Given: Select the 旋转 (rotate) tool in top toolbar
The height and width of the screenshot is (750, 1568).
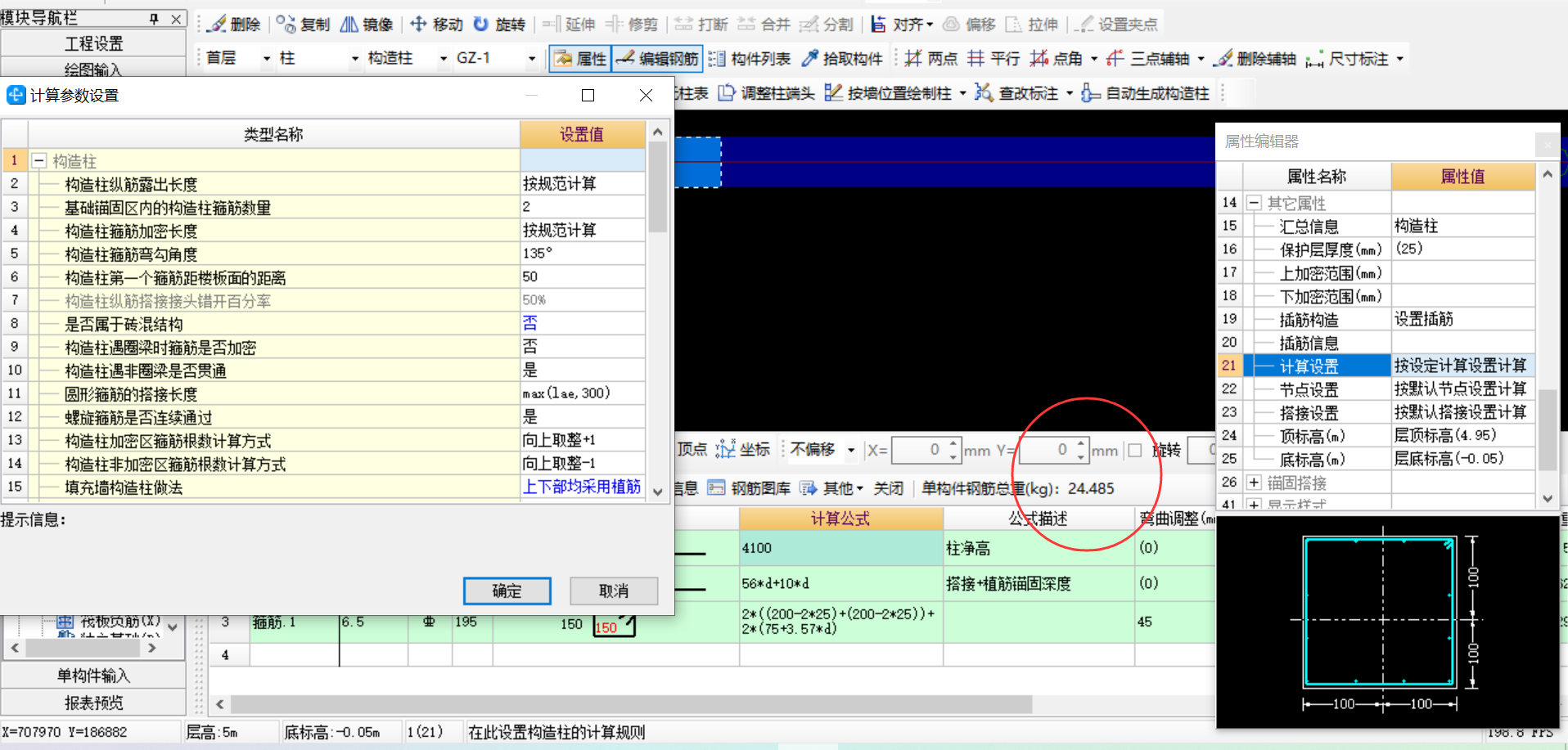Looking at the screenshot, I should [499, 25].
